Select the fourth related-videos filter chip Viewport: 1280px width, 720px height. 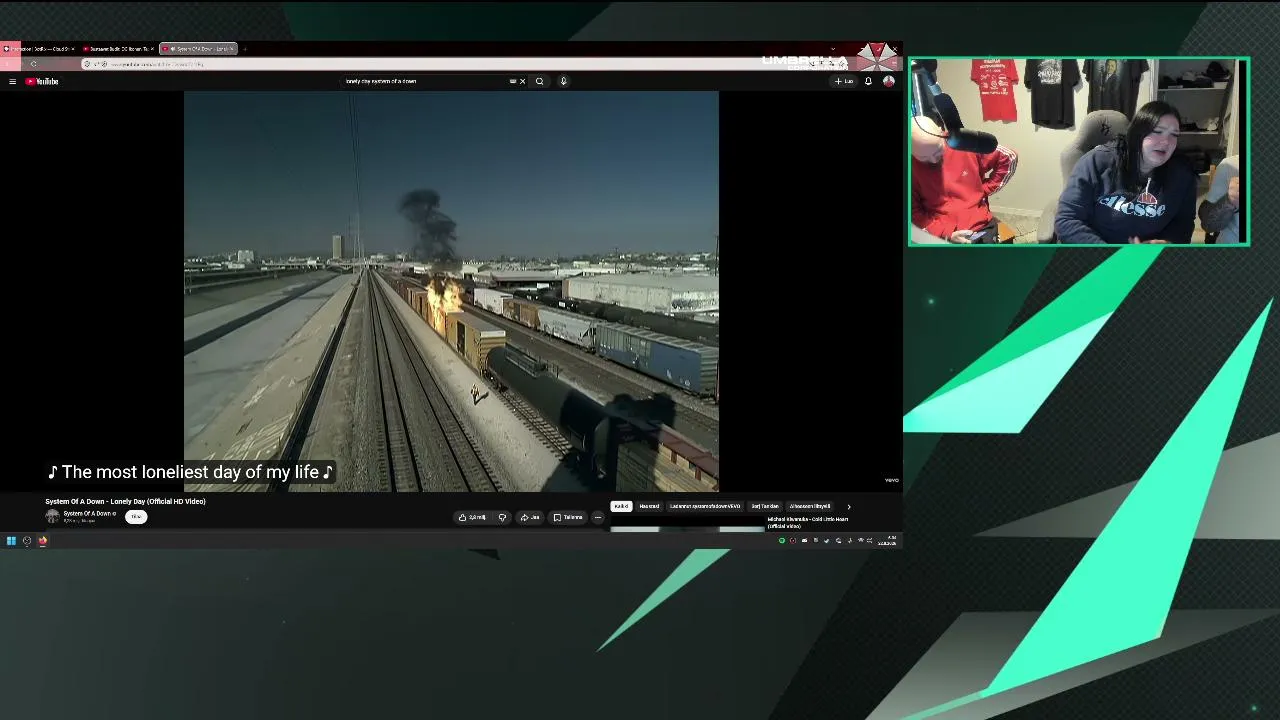pos(765,506)
